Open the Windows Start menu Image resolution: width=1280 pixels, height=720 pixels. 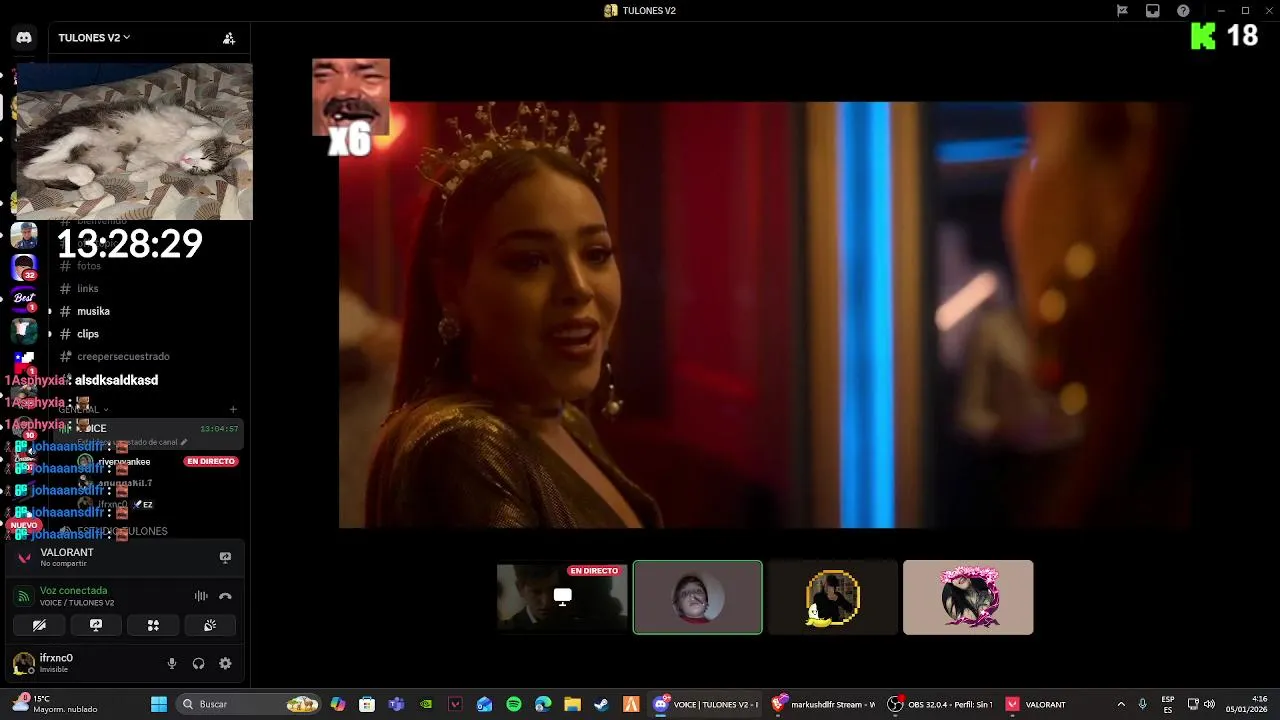point(158,704)
